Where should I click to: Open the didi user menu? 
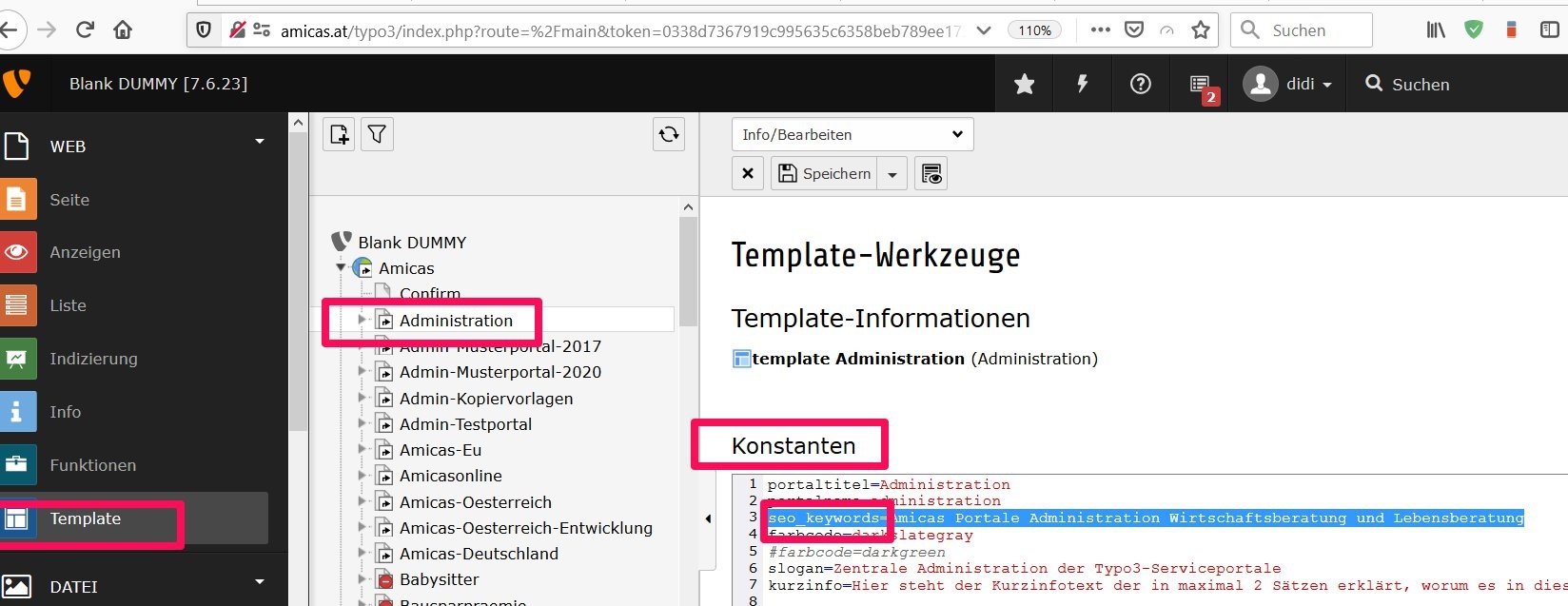[1288, 84]
